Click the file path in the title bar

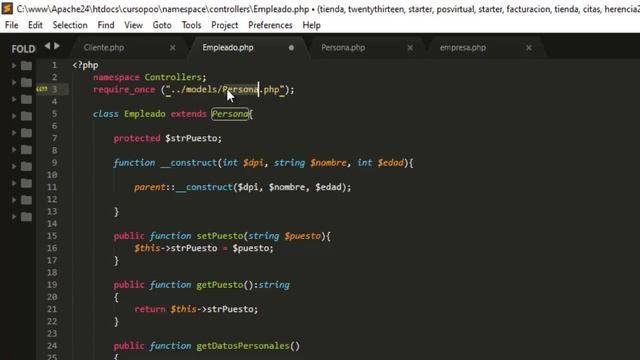coord(163,9)
